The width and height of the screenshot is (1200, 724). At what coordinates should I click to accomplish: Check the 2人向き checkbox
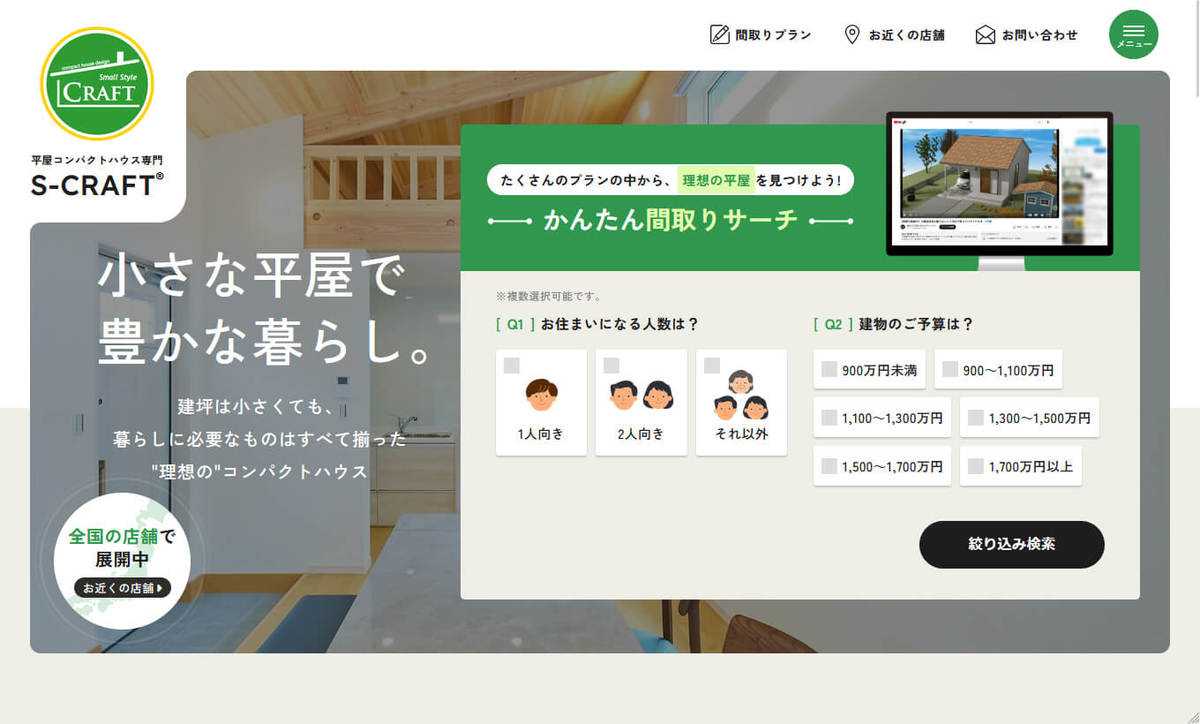(x=612, y=365)
